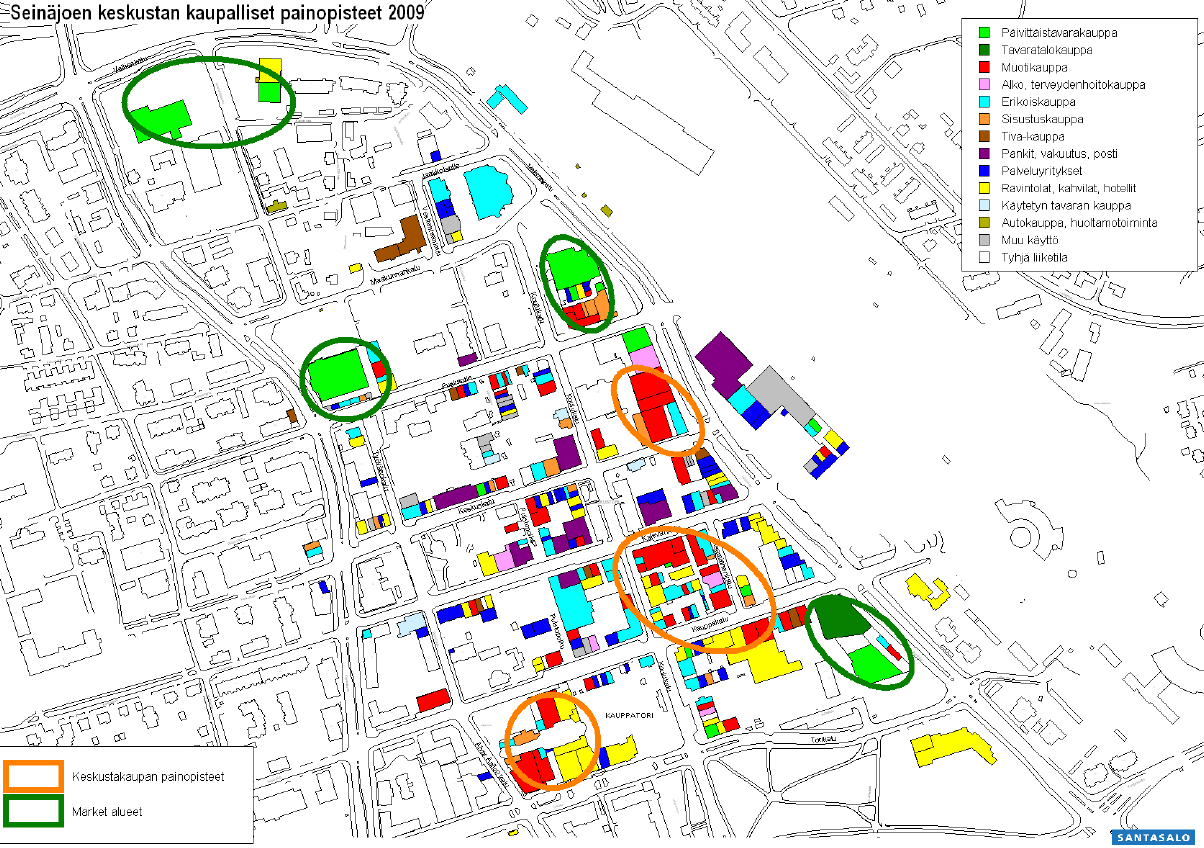Click the light blue Käytetyn tavaran kauppa swatch
This screenshot has width=1204, height=848.
coord(984,205)
